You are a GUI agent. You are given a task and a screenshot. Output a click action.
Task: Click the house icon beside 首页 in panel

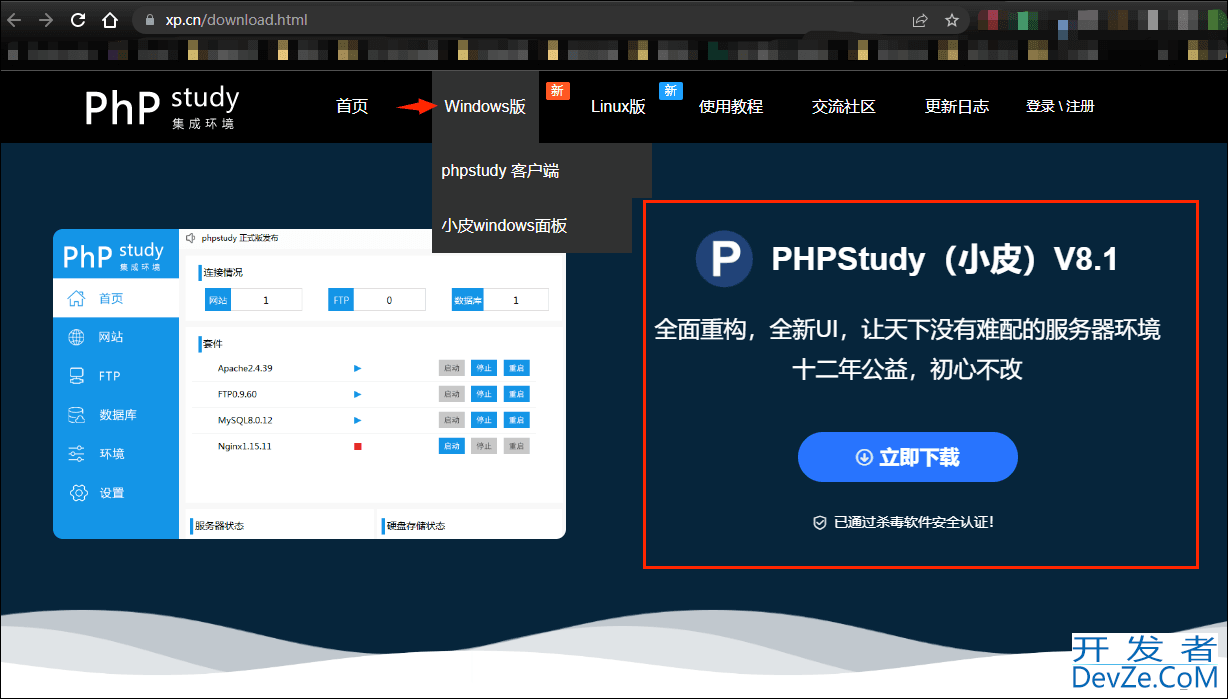click(76, 298)
